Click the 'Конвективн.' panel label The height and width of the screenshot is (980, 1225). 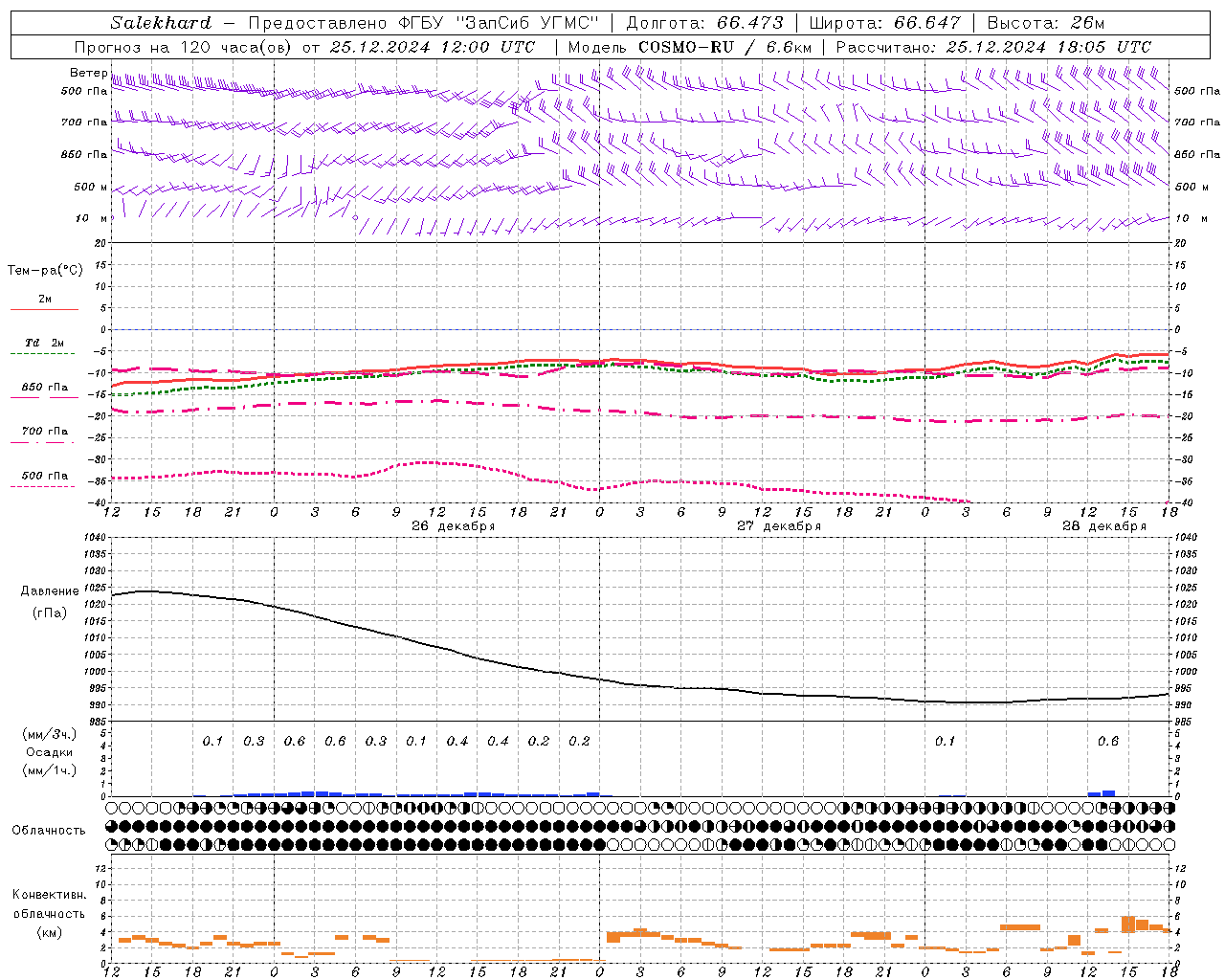point(50,895)
